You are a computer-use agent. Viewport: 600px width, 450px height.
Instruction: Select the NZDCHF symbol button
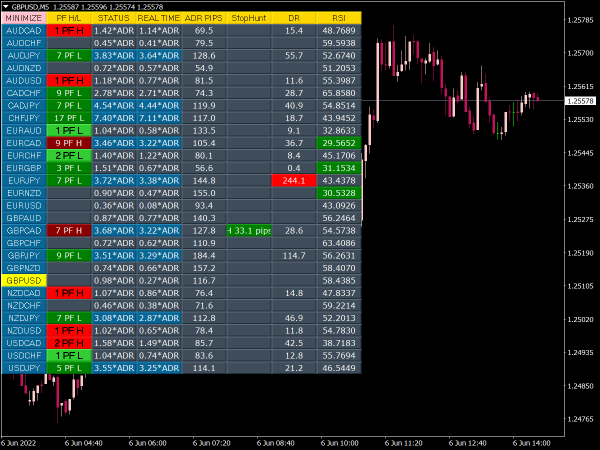pyautogui.click(x=24, y=306)
